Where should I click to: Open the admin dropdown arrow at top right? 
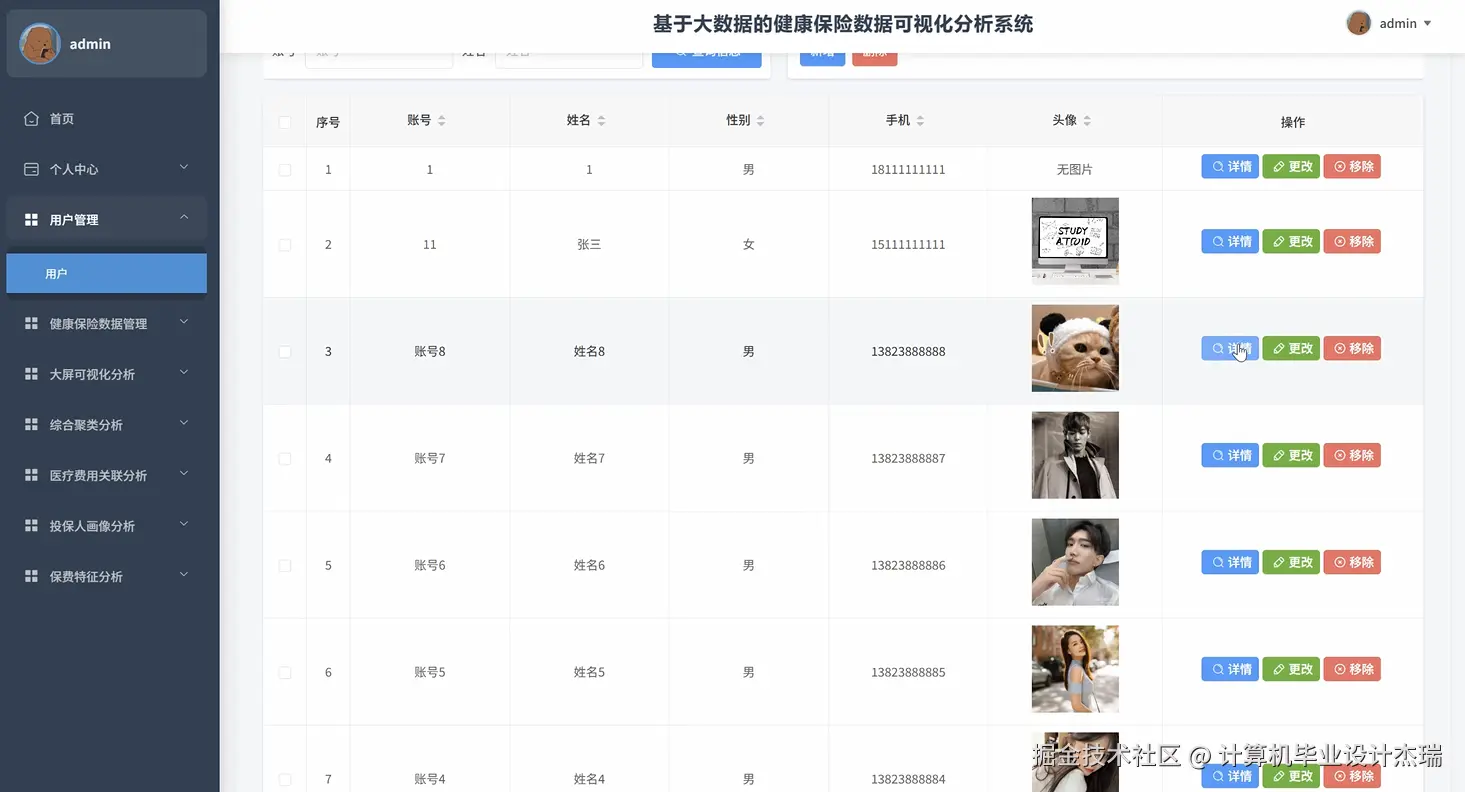click(x=1427, y=23)
